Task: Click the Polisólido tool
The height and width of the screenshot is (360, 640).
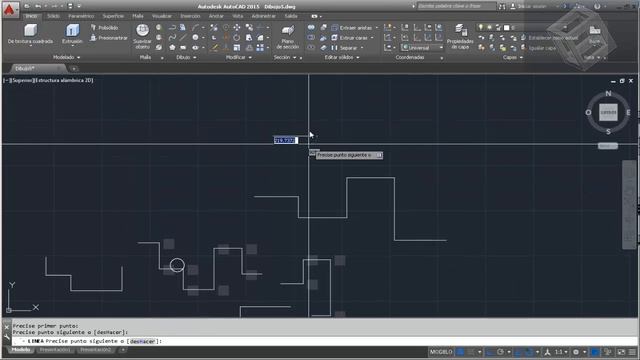Action: tap(104, 28)
